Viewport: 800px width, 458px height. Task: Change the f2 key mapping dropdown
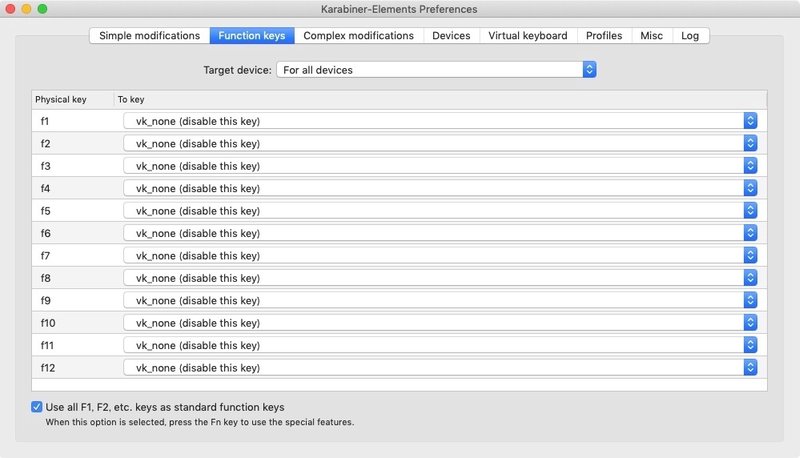coord(440,144)
